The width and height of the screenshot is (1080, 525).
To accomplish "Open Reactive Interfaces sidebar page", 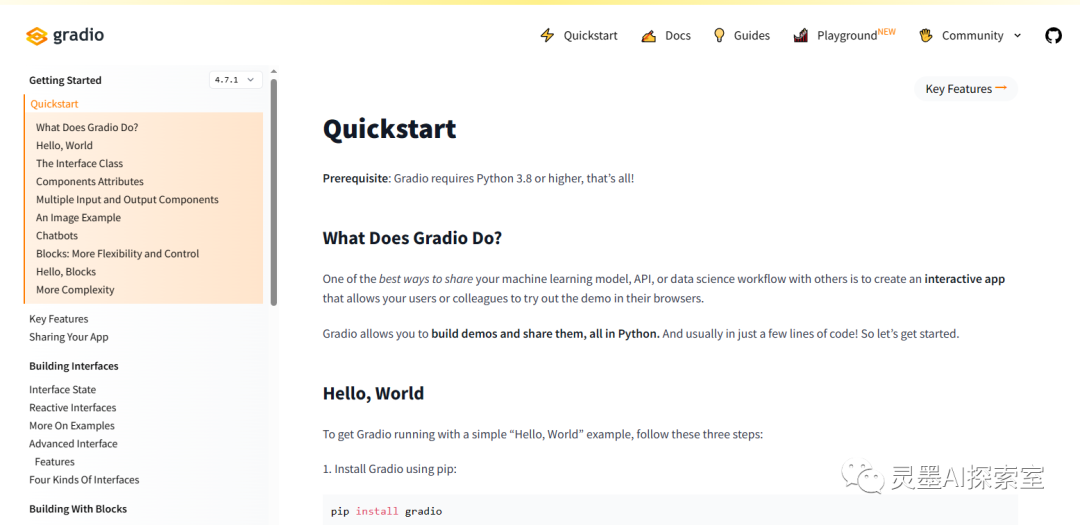I will [72, 408].
